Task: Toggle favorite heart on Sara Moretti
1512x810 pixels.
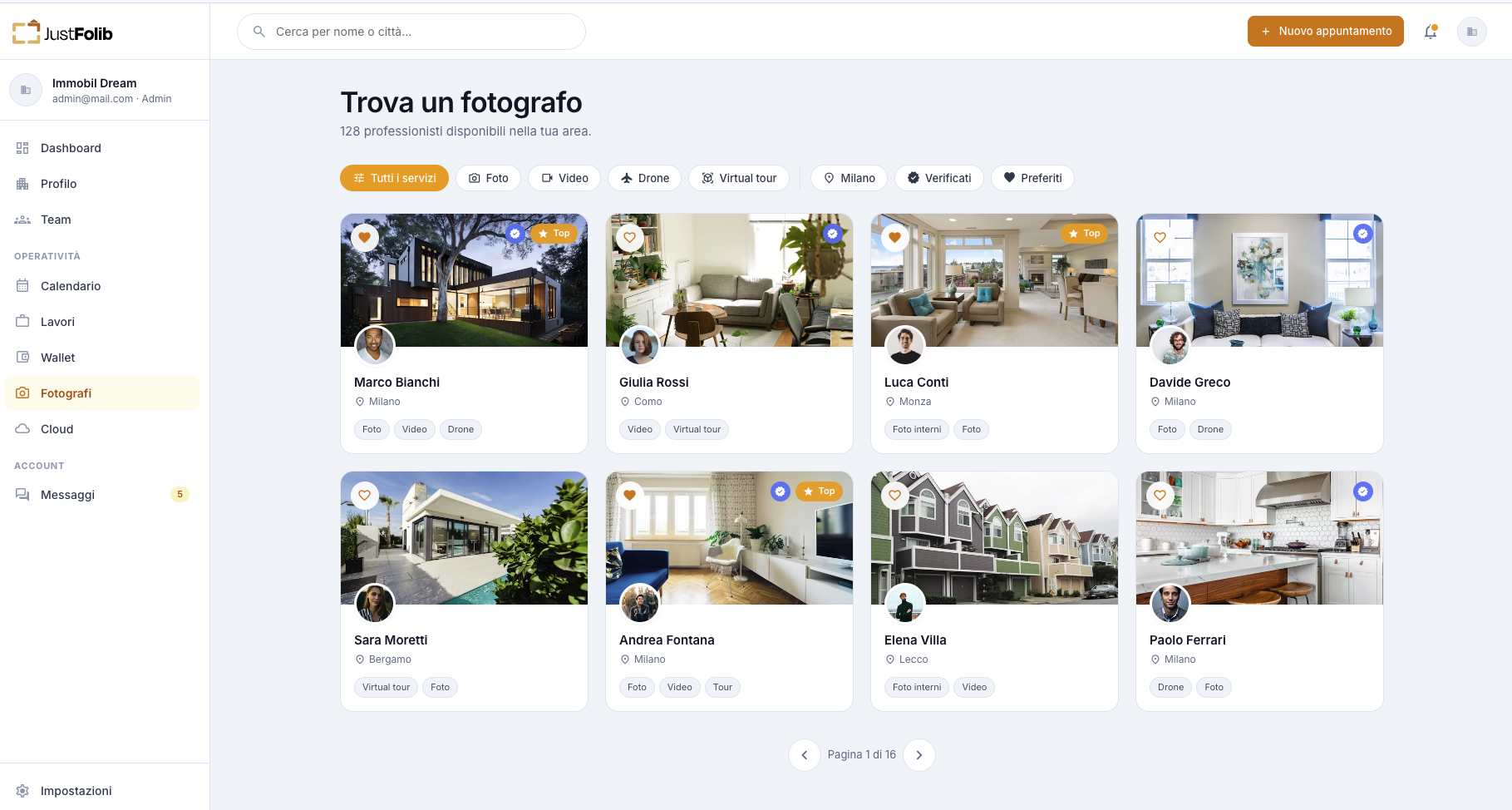Action: 365,496
